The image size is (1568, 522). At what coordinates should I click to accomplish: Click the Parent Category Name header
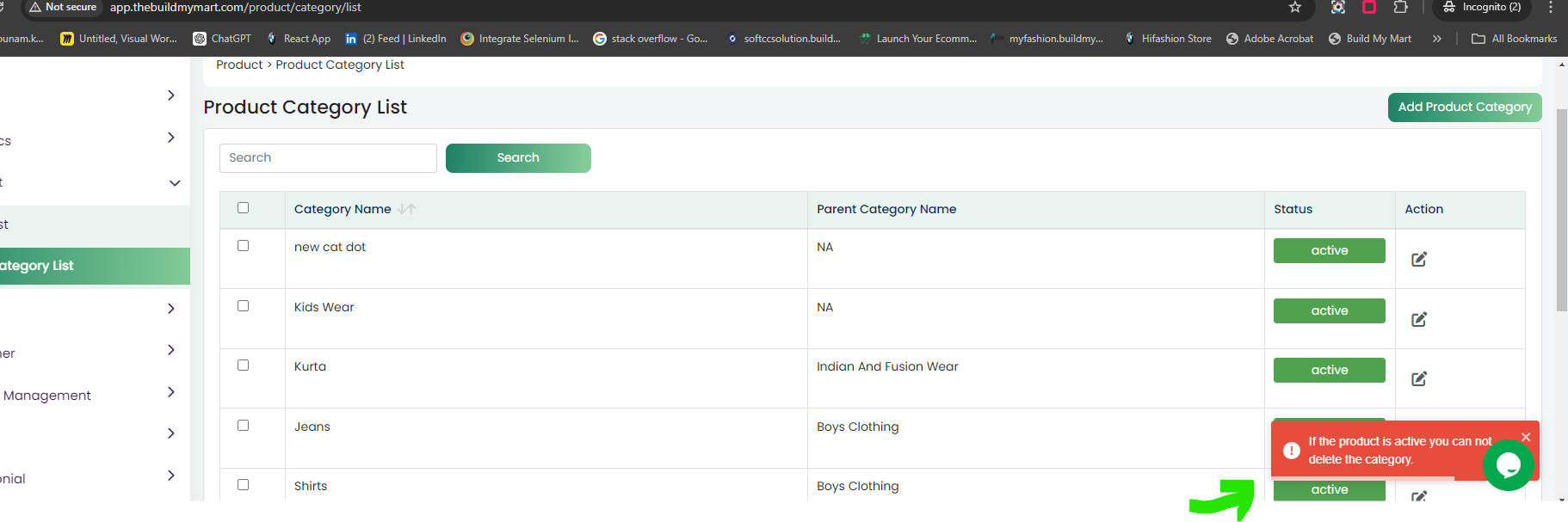click(x=886, y=209)
